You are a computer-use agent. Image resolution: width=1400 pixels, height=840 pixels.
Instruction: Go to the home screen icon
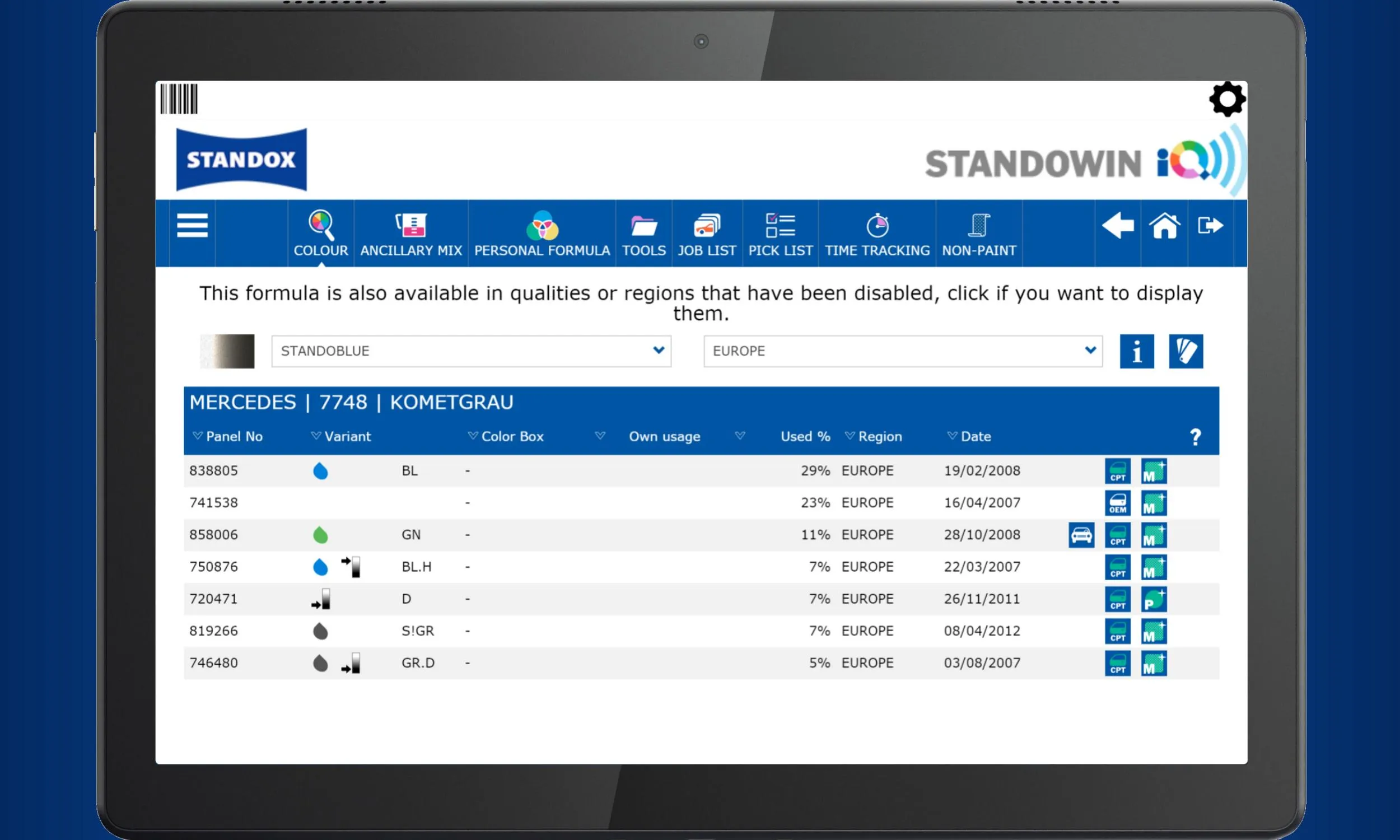tap(1165, 226)
